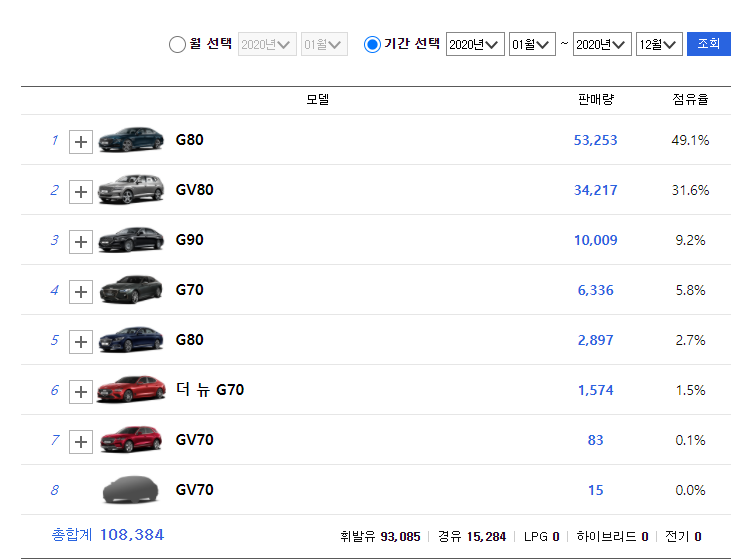Click the gray silhouette GV70 thumbnail in rank 8
Image resolution: width=740 pixels, height=559 pixels.
click(x=131, y=490)
